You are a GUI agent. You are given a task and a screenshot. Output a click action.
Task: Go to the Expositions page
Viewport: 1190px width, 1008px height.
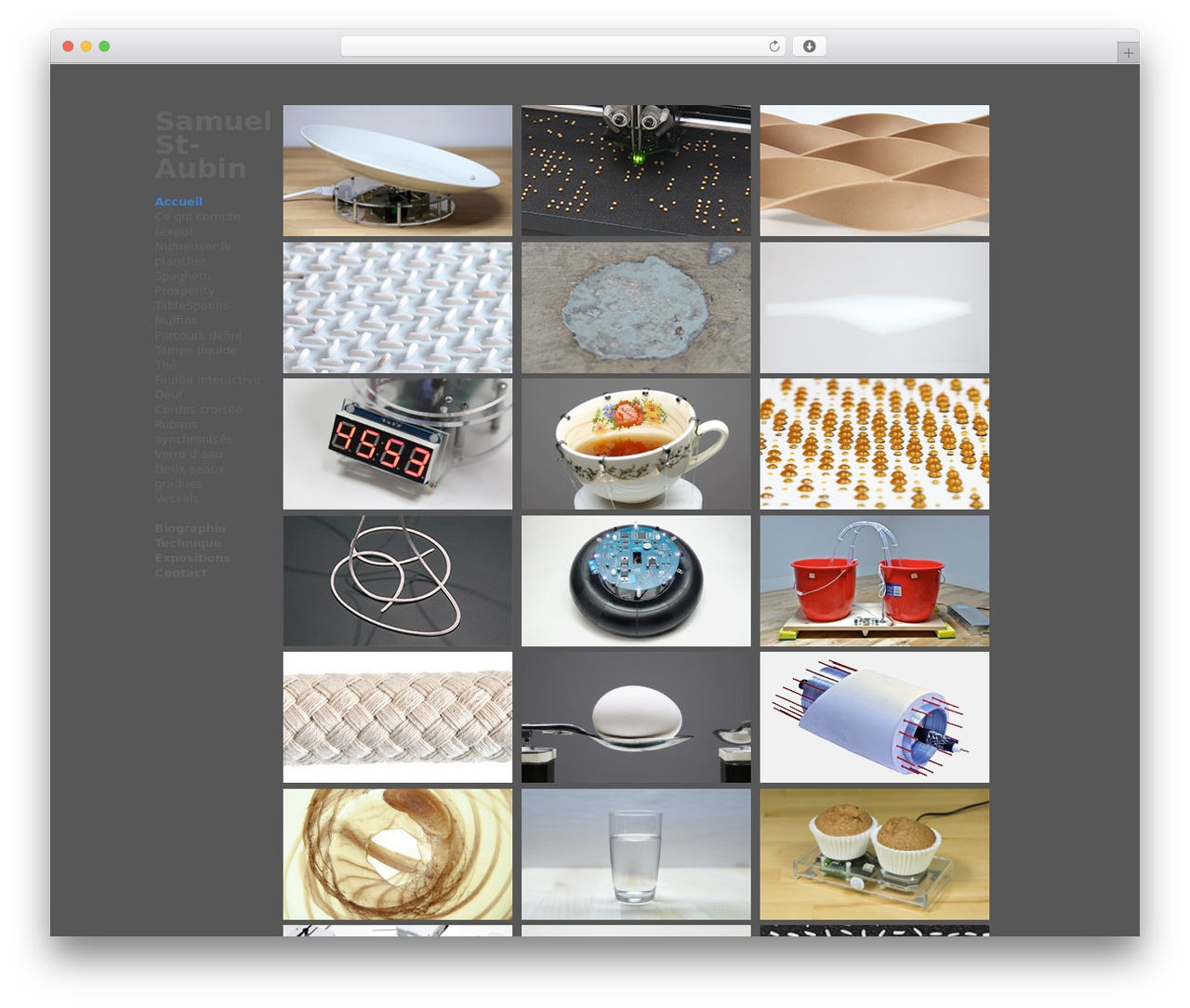(x=192, y=558)
